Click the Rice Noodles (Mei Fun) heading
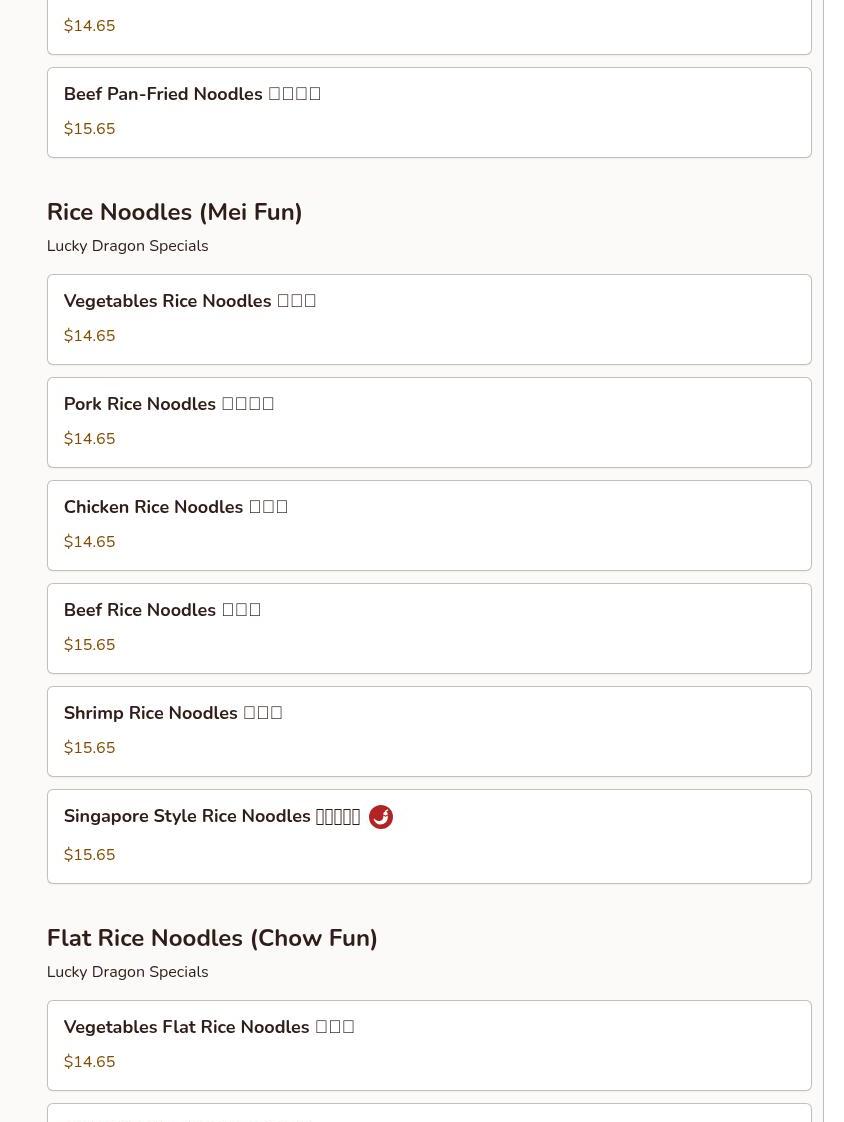Screen dimensions: 844x1122 point(174,212)
